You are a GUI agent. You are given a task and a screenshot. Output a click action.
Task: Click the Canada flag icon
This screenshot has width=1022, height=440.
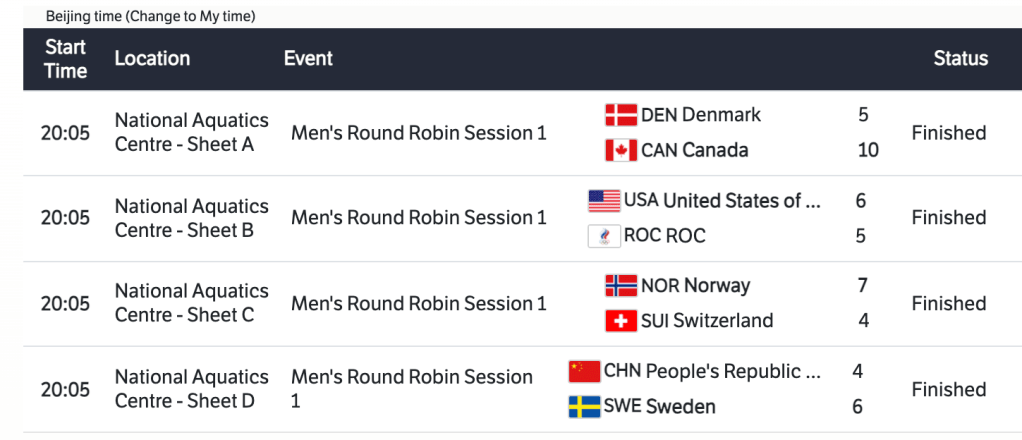point(621,151)
